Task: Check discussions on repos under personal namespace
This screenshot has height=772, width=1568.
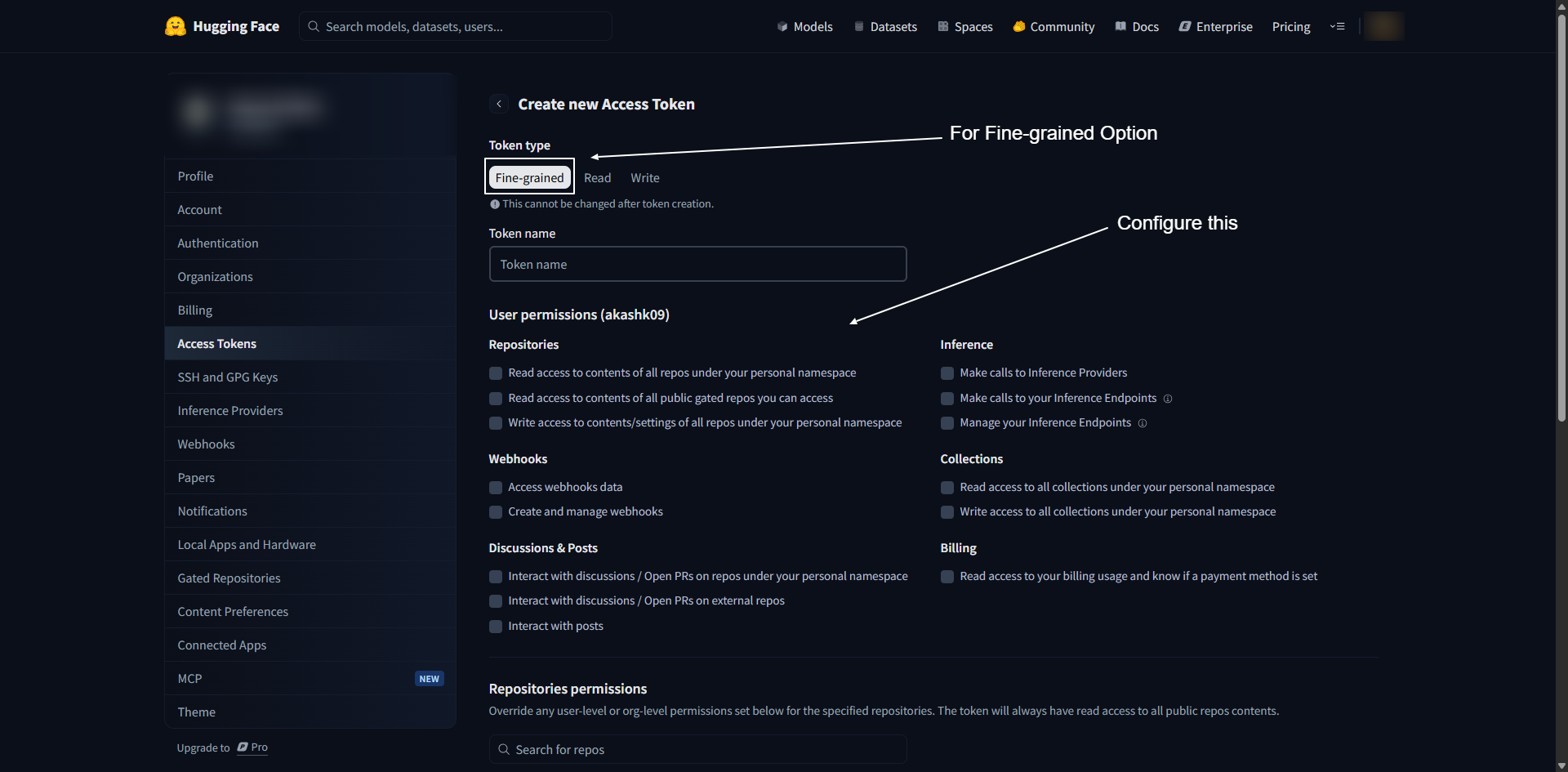Action: click(x=496, y=577)
